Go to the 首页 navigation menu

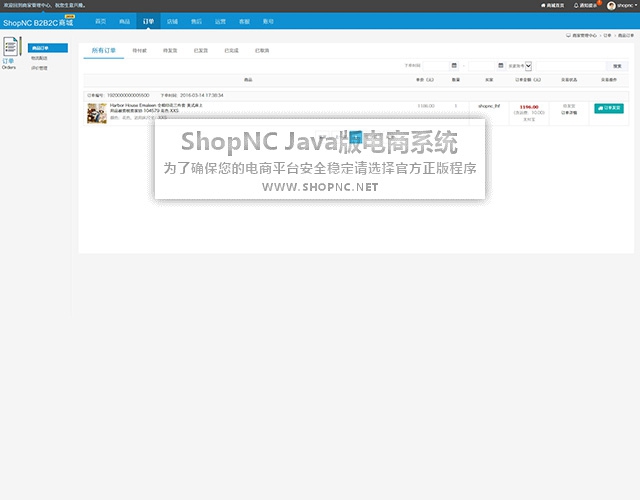101,21
